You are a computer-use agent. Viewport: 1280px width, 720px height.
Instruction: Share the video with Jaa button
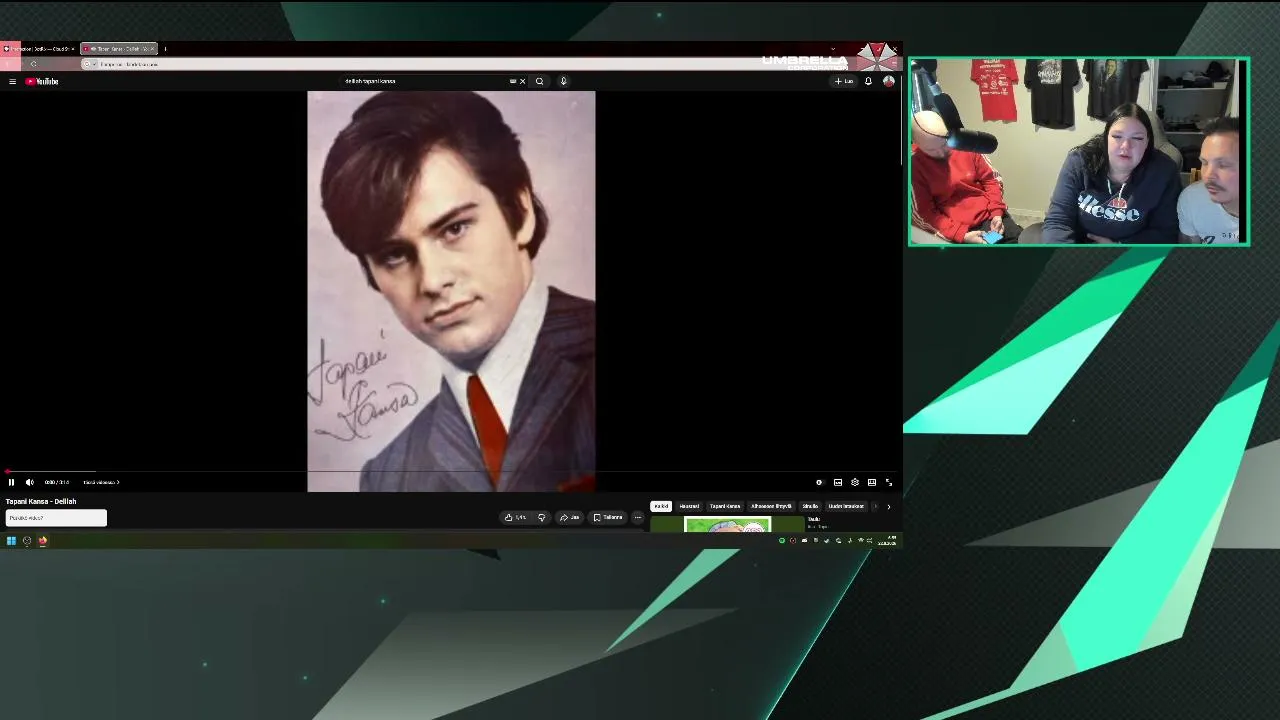coord(570,517)
